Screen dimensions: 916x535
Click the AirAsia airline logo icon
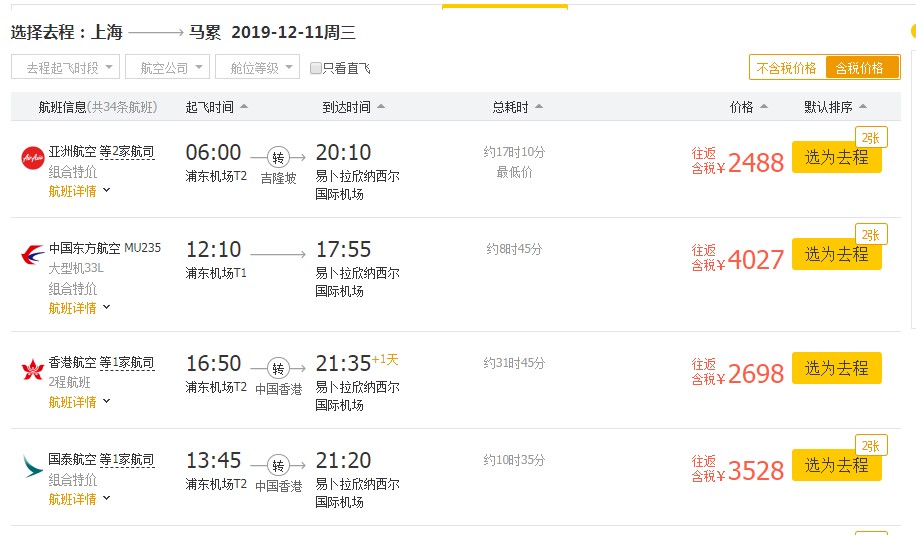32,157
